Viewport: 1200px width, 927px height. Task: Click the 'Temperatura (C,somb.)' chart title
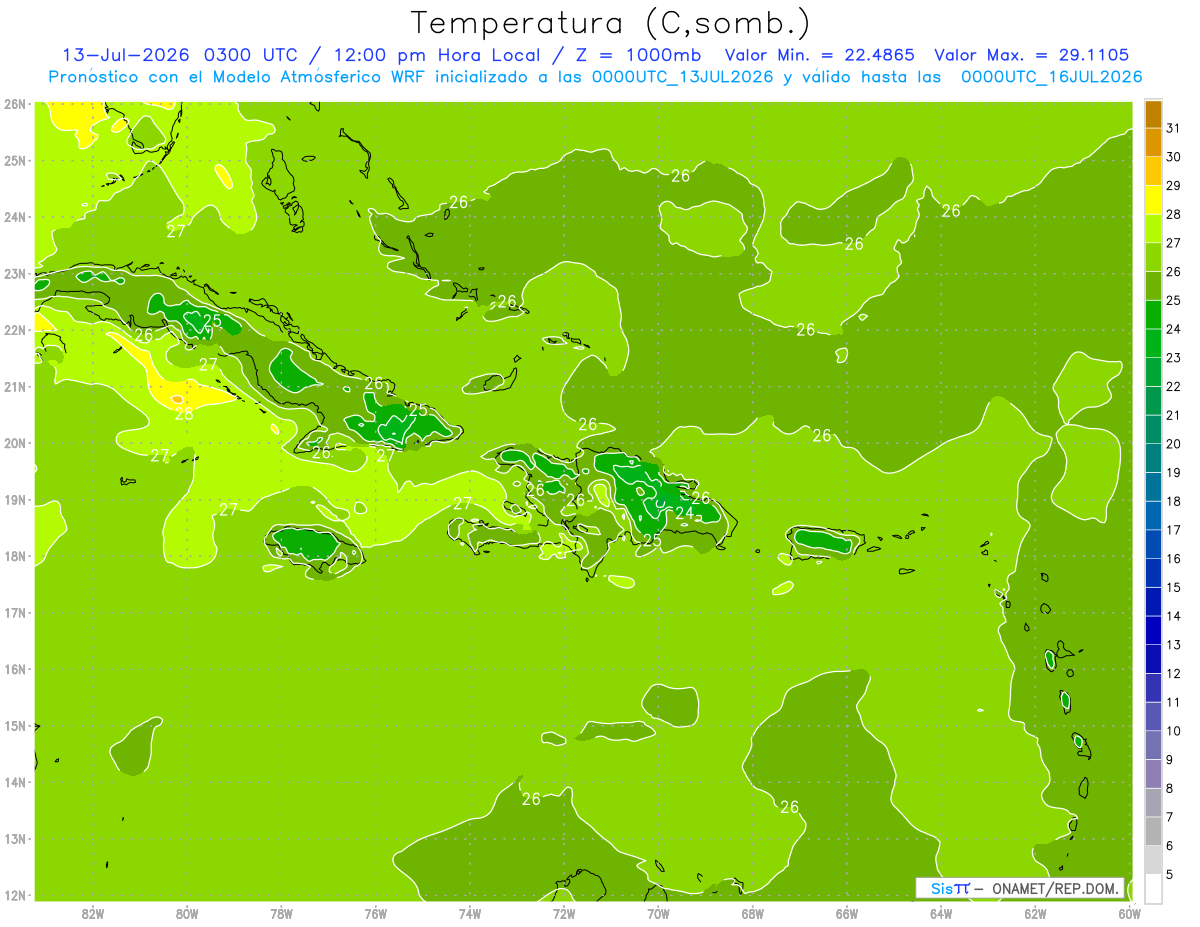click(x=611, y=23)
